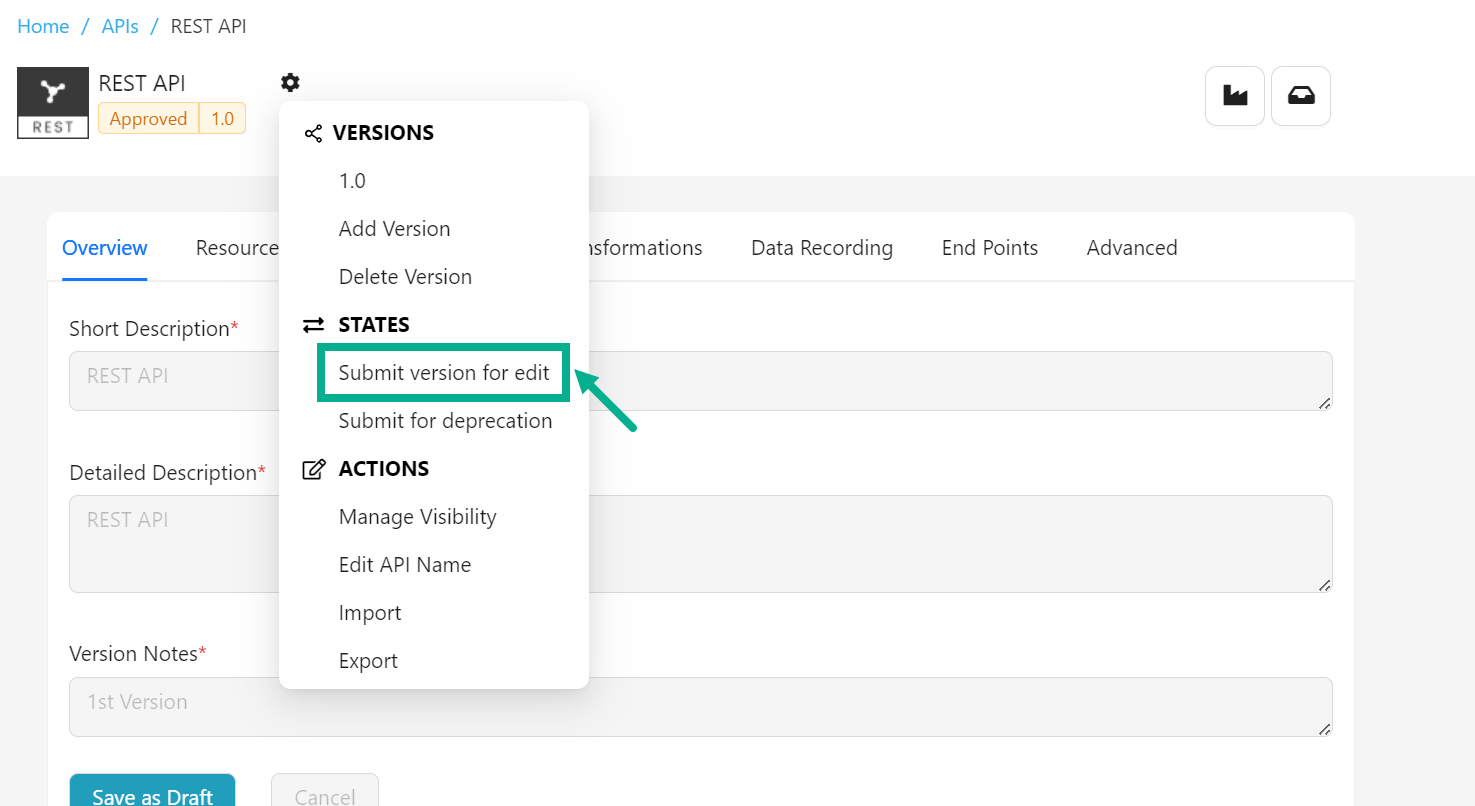Screen dimensions: 1475x806
Task: Select version 1.0 from the menu
Action: pos(352,181)
